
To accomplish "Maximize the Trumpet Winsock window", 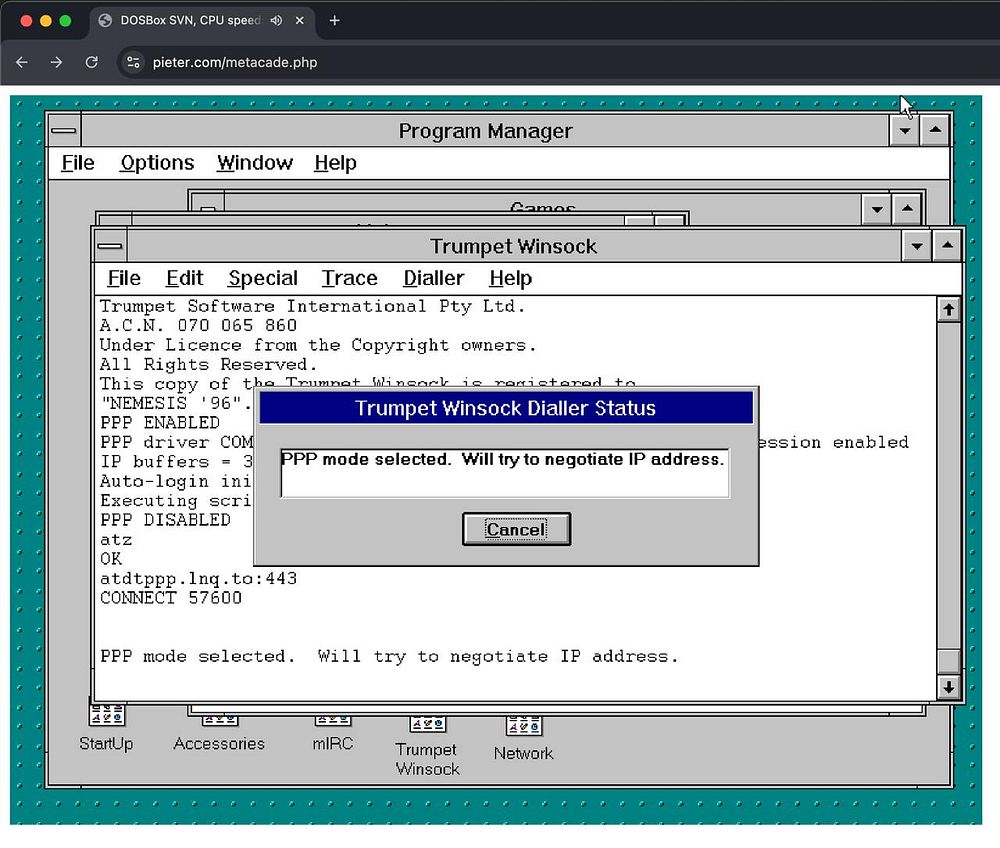I will click(948, 246).
